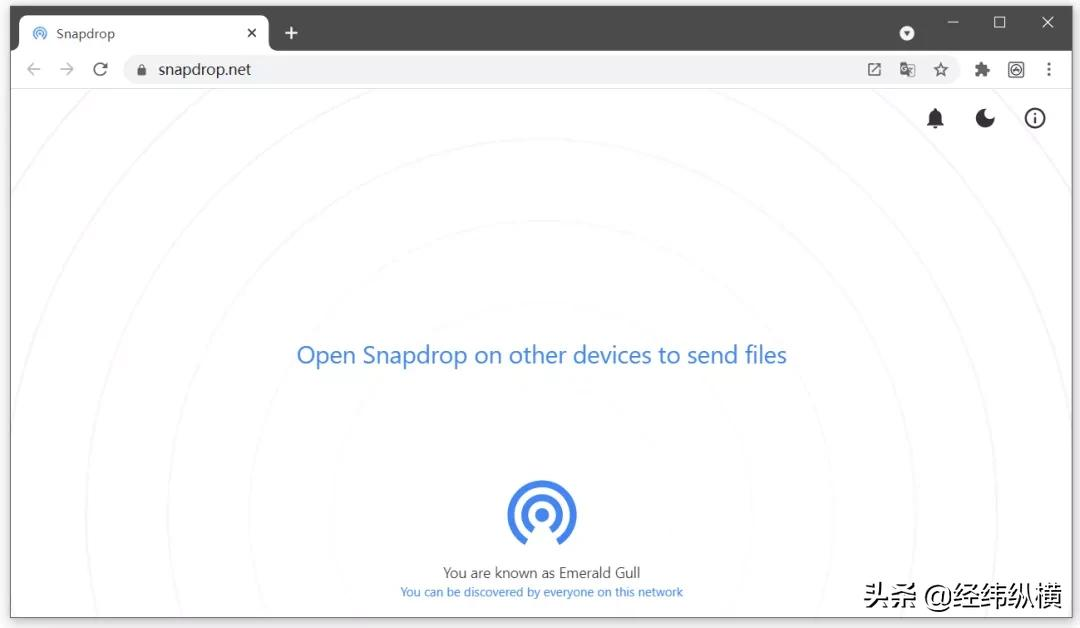The image size is (1080, 628).
Task: Open the Extensions puzzle icon
Action: [982, 70]
